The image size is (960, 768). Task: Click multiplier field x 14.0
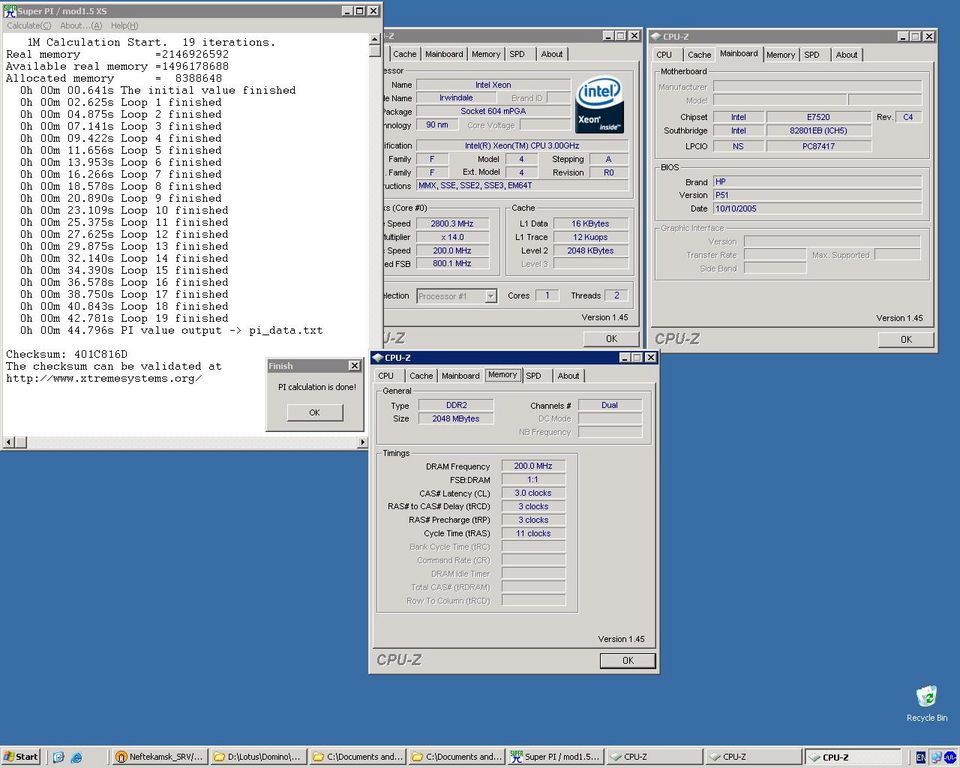452,237
